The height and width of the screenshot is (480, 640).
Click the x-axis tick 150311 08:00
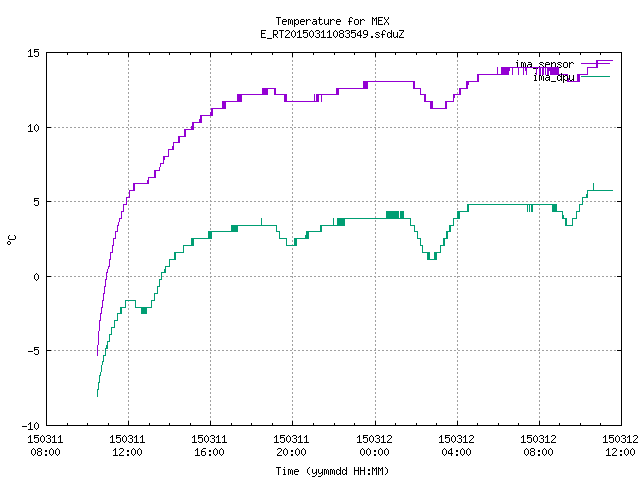[x=45, y=446]
